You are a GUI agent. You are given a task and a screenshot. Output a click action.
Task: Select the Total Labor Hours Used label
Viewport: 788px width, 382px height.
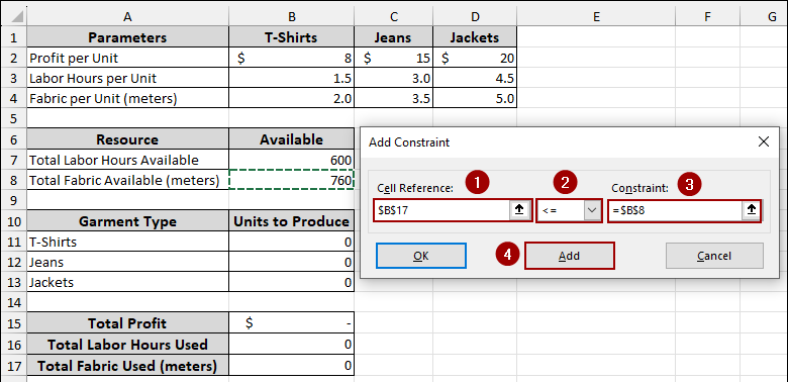point(128,344)
